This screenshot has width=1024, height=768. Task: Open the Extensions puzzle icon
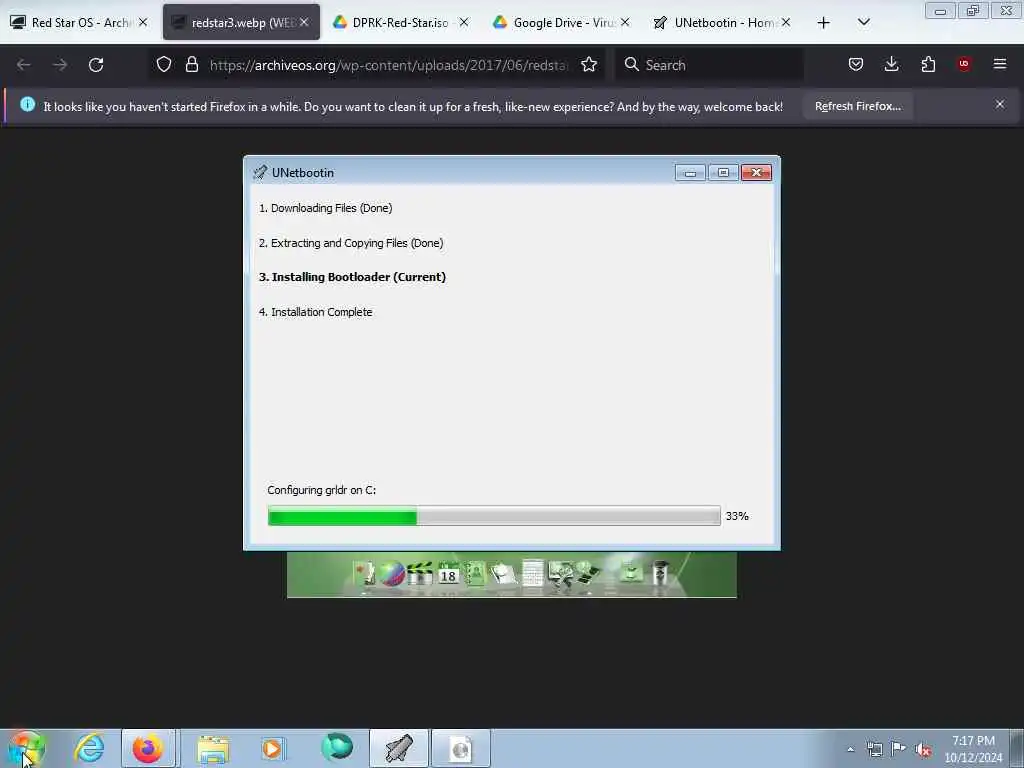[x=928, y=64]
